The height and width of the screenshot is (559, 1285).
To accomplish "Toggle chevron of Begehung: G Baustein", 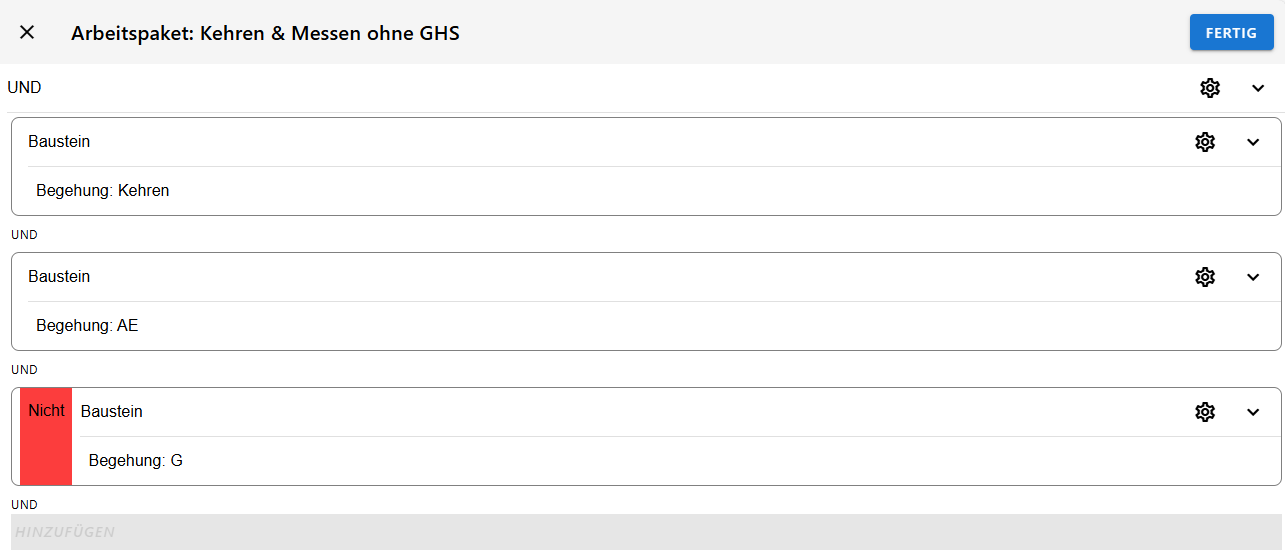I will (x=1253, y=412).
